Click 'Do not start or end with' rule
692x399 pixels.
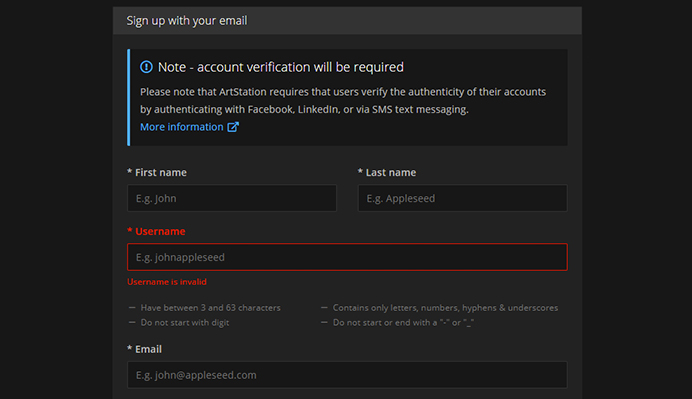403,323
